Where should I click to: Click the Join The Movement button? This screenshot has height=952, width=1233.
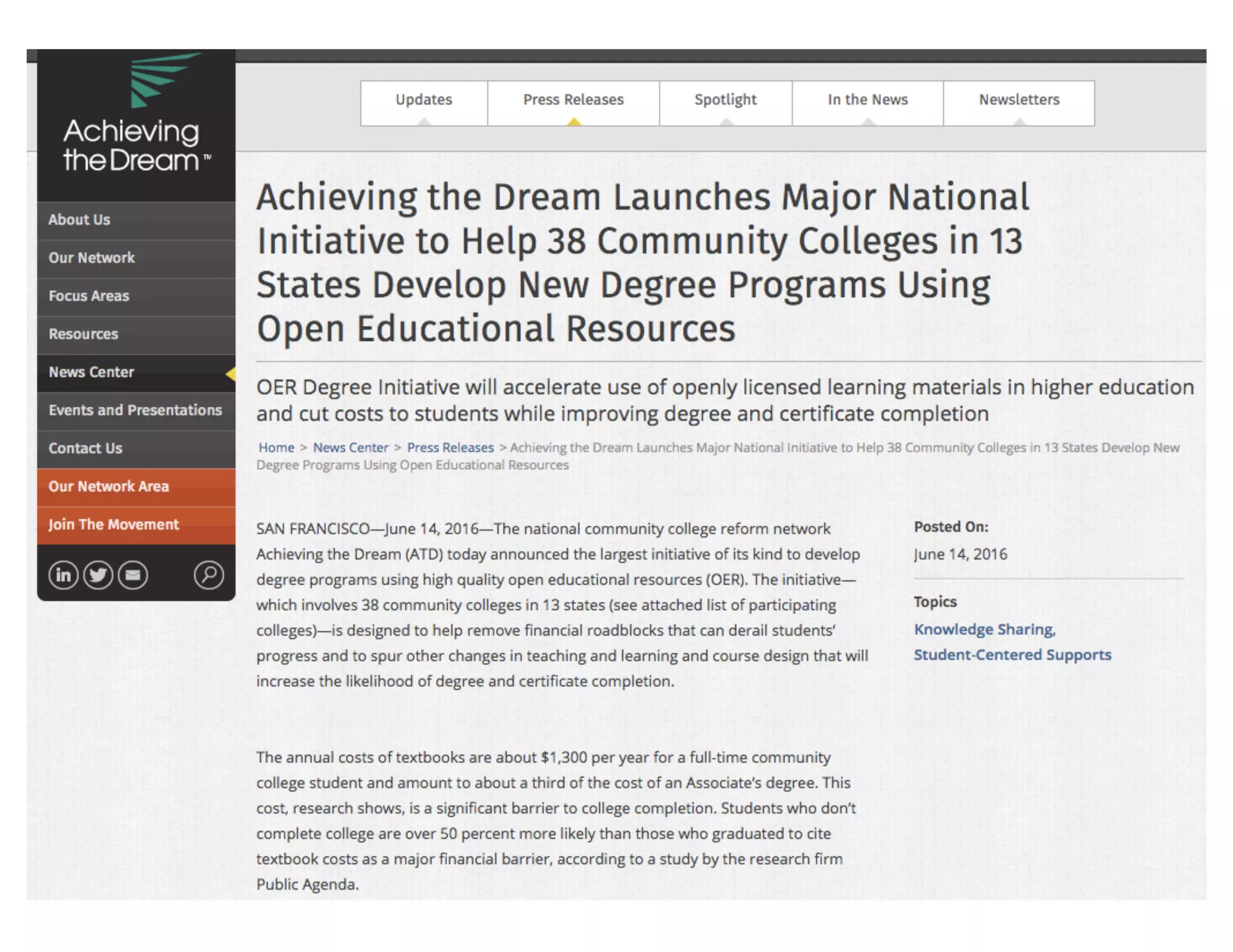pyautogui.click(x=114, y=525)
